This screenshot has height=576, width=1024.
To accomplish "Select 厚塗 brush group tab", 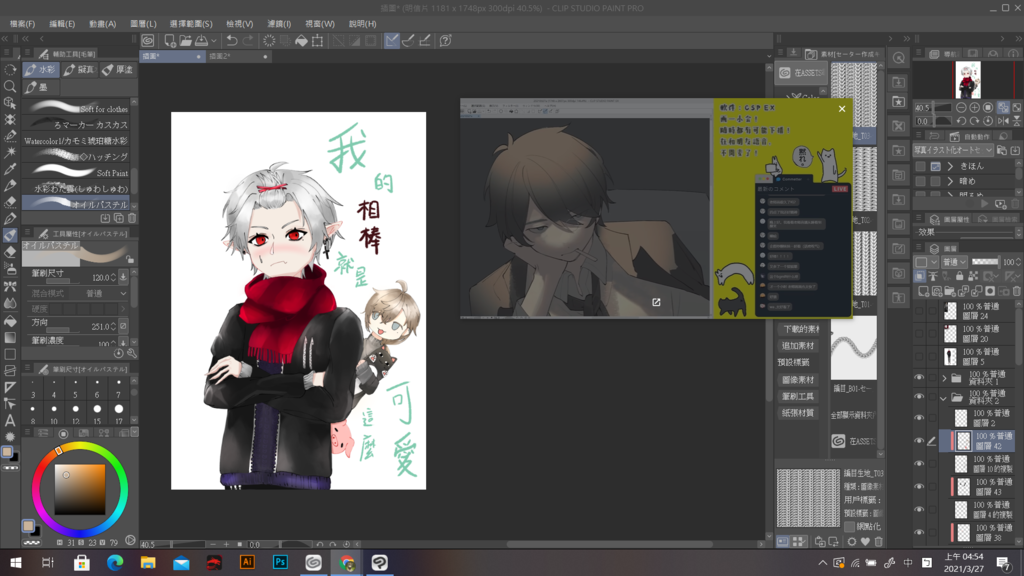I will click(118, 69).
